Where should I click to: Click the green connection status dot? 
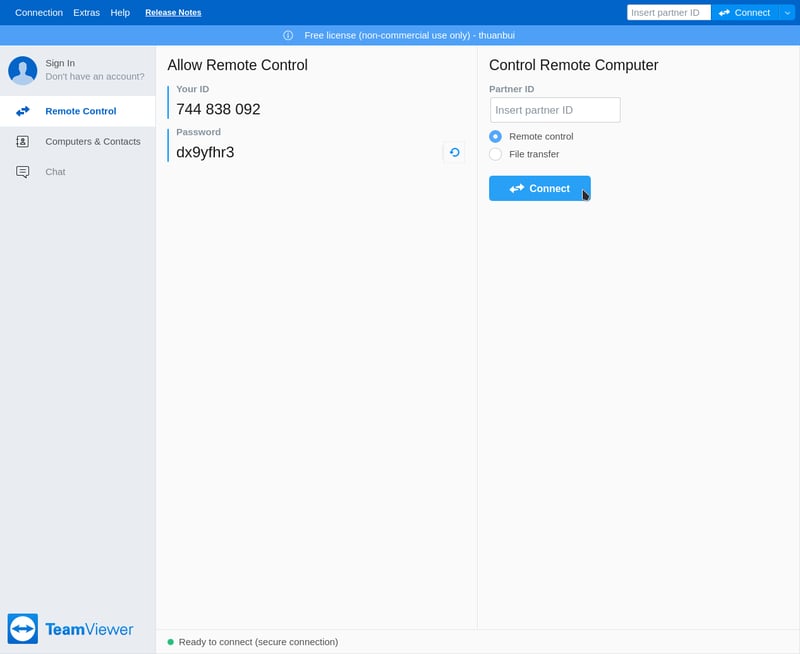(170, 642)
